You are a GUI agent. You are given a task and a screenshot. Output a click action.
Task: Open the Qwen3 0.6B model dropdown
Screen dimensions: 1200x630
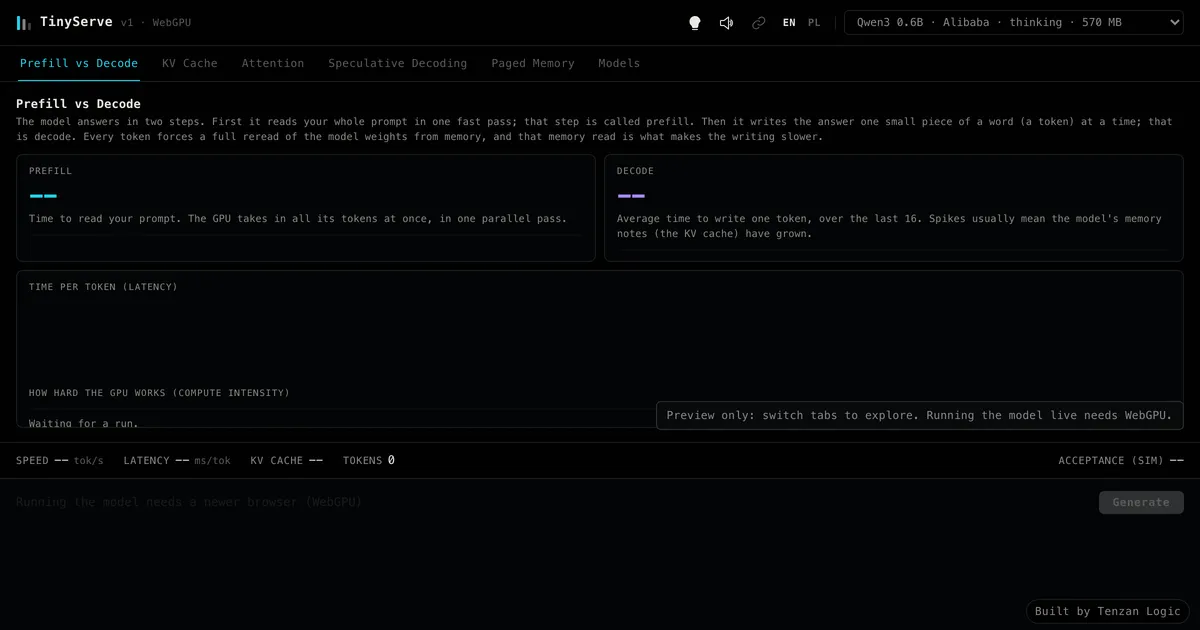1014,22
